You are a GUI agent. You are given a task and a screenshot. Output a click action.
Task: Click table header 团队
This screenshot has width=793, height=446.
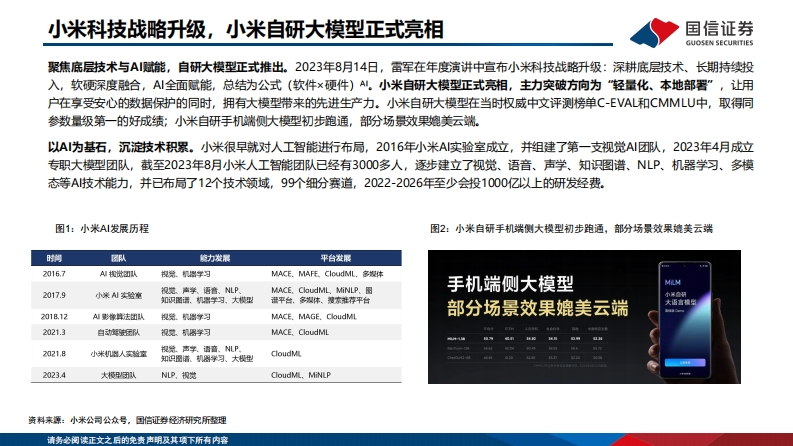[x=118, y=258]
